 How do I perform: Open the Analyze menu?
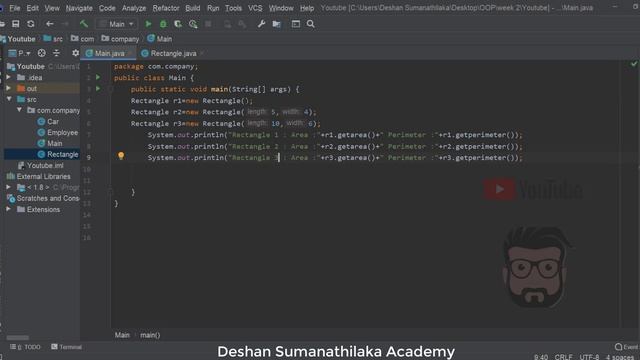[x=134, y=8]
